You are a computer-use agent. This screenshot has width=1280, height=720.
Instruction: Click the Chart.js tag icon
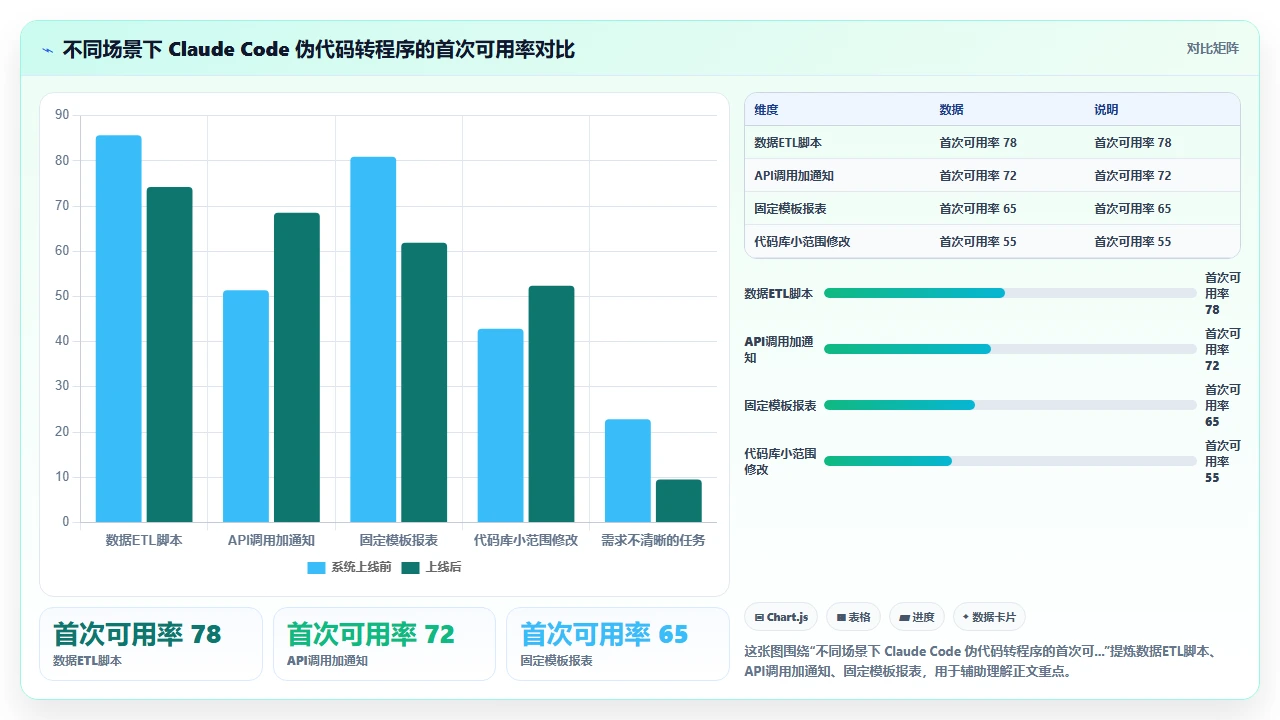[760, 618]
